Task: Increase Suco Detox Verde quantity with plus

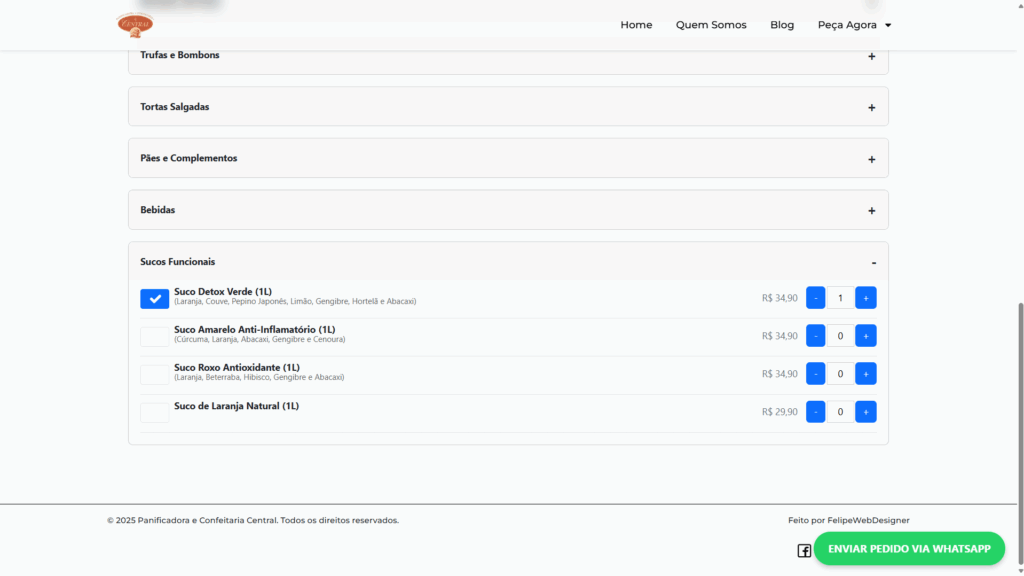Action: 866,298
